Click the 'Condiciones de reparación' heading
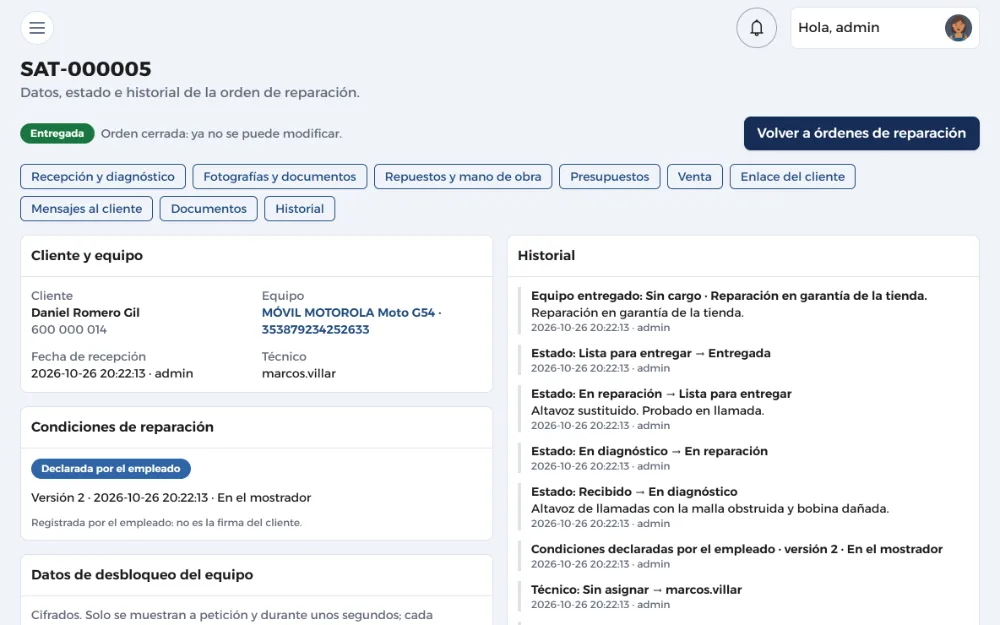This screenshot has height=625, width=1000. (122, 427)
